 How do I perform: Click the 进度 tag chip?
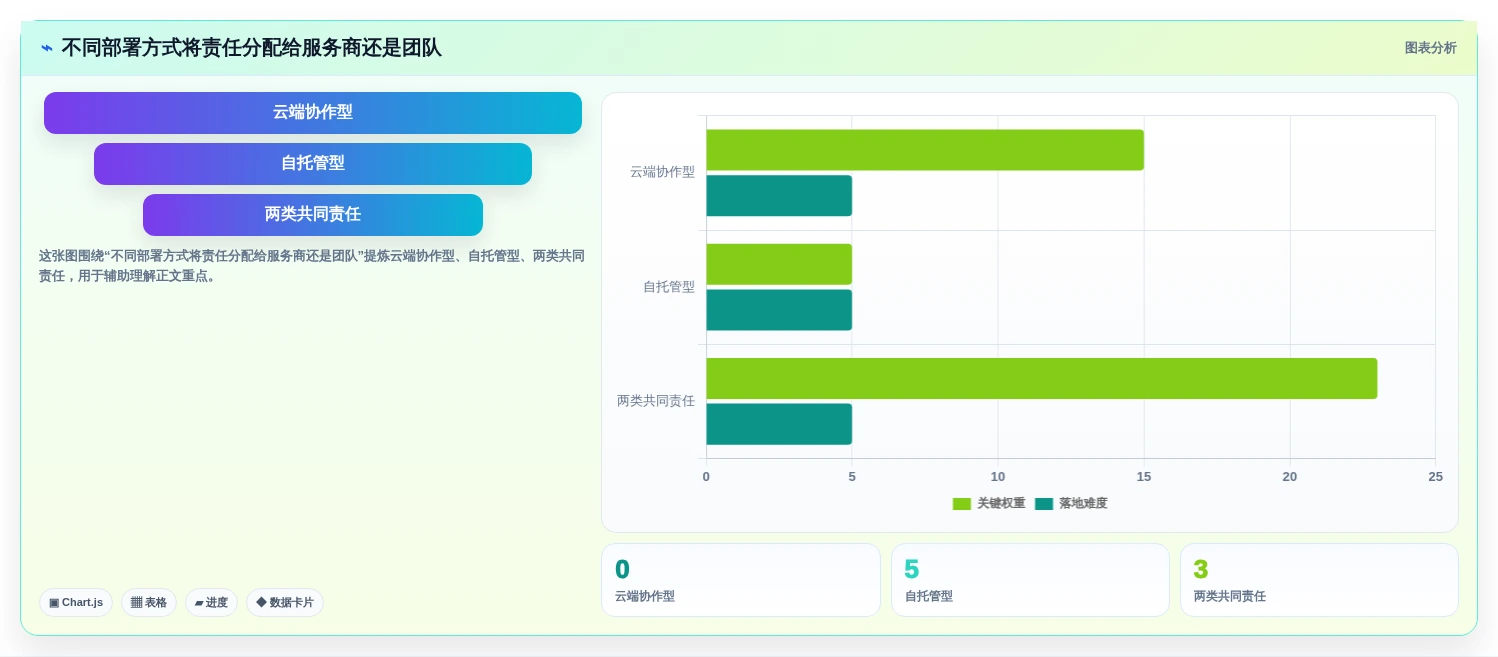211,603
